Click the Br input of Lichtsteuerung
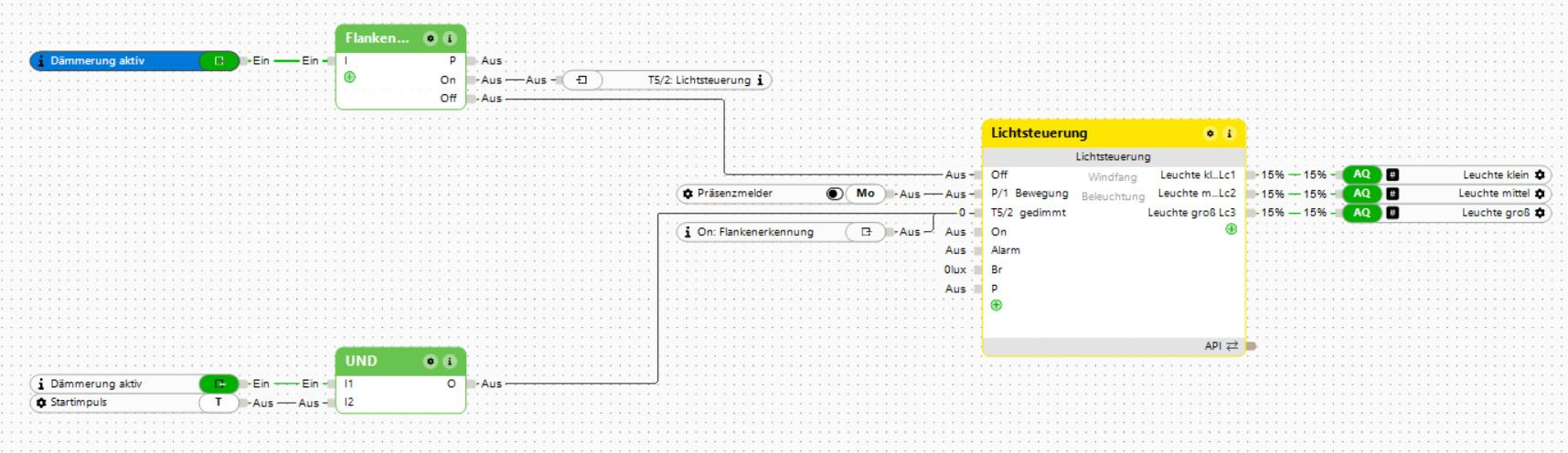The image size is (1568, 453). 997,269
